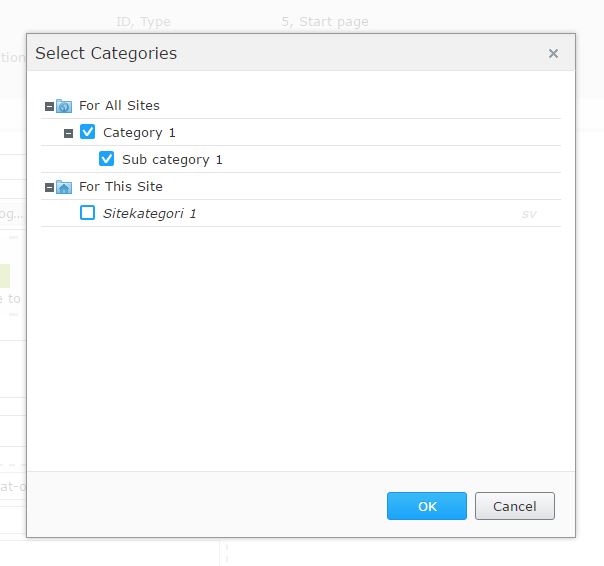Collapse the For This Site node
The image size is (604, 566).
[x=49, y=187]
